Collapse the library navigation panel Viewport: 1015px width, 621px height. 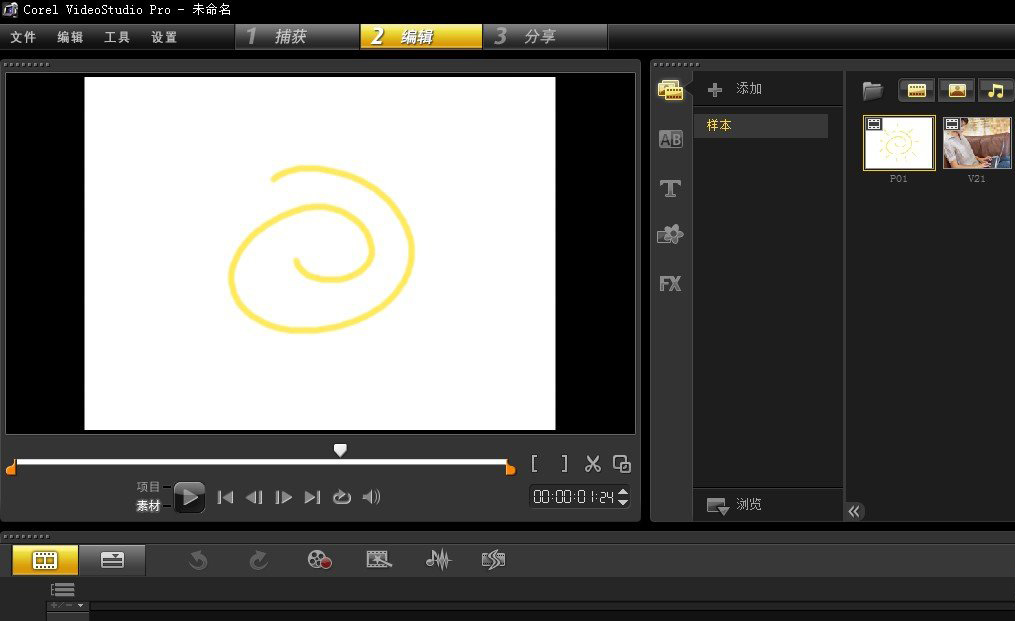coord(855,511)
